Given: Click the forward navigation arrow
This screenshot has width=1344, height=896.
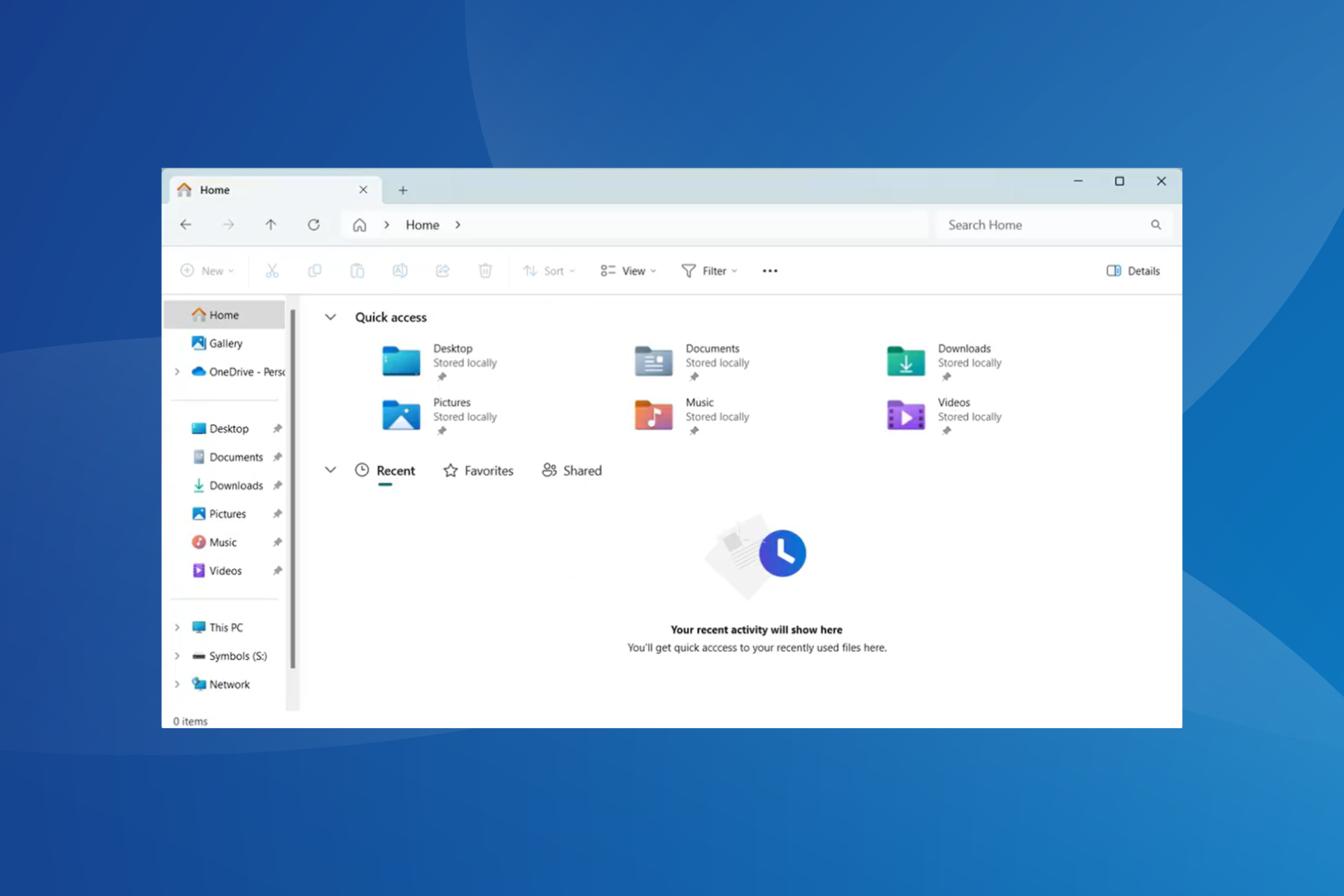Looking at the screenshot, I should tap(228, 225).
